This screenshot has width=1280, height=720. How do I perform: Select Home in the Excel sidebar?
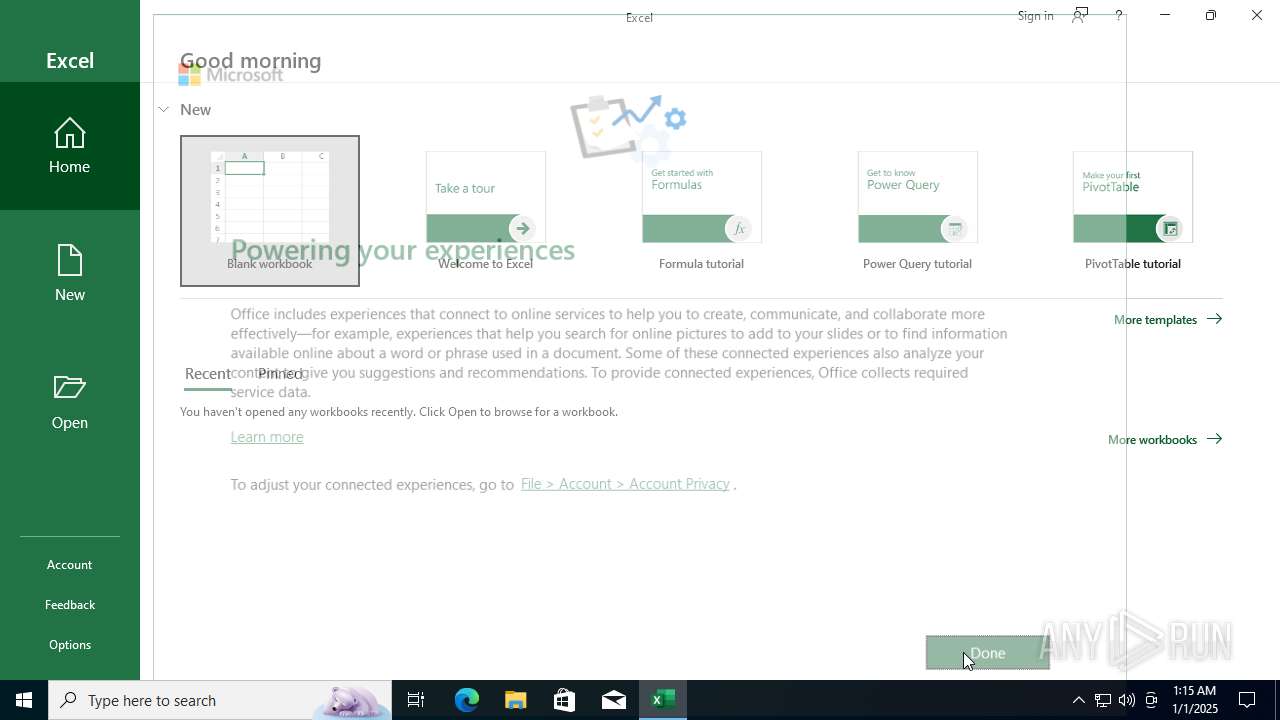[x=70, y=146]
